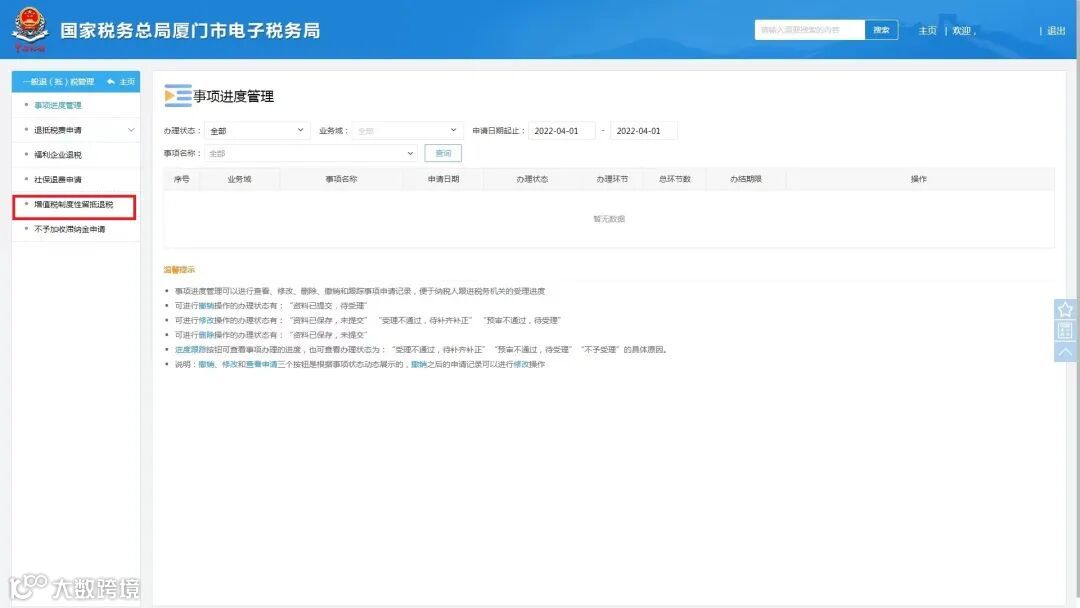Click the 事项进度管理 heading list icon
Viewport: 1080px width, 608px height.
178,96
